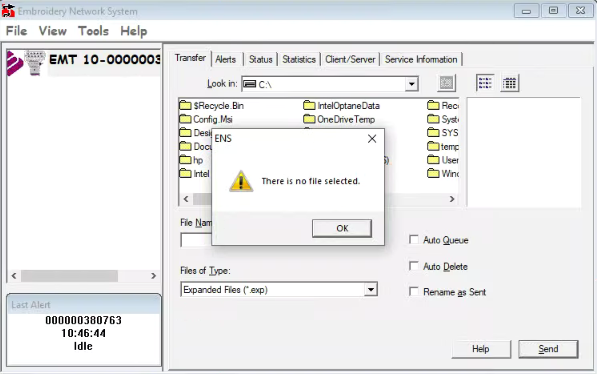Screen dimensions: 597x374
Task: Expand the Files of Type dropdown
Action: pyautogui.click(x=370, y=290)
